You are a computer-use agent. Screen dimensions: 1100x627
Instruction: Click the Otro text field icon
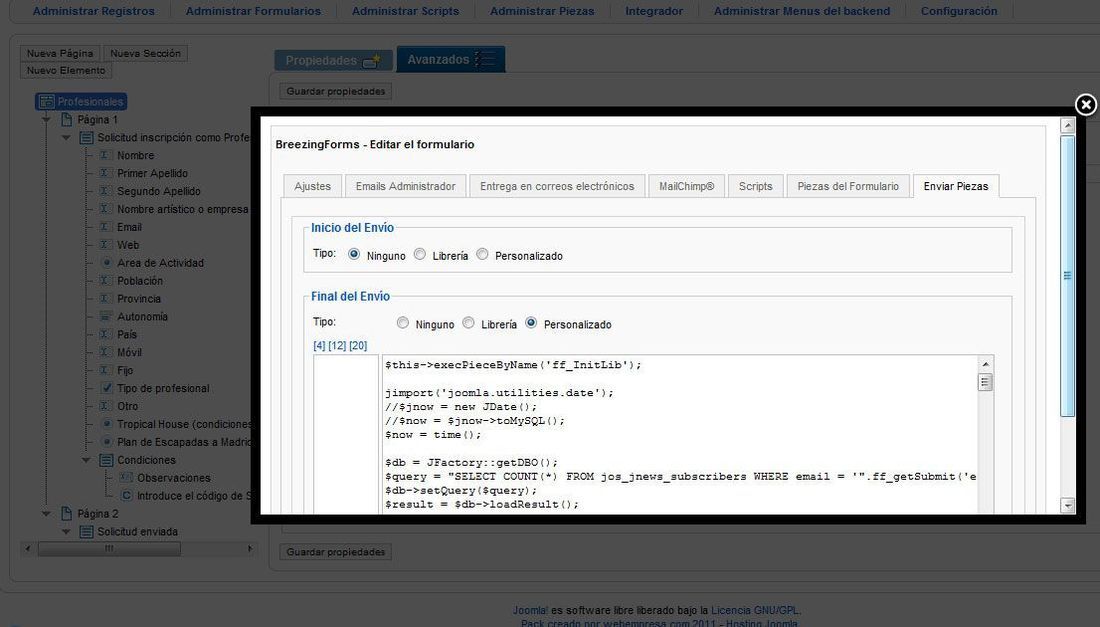[x=105, y=405]
